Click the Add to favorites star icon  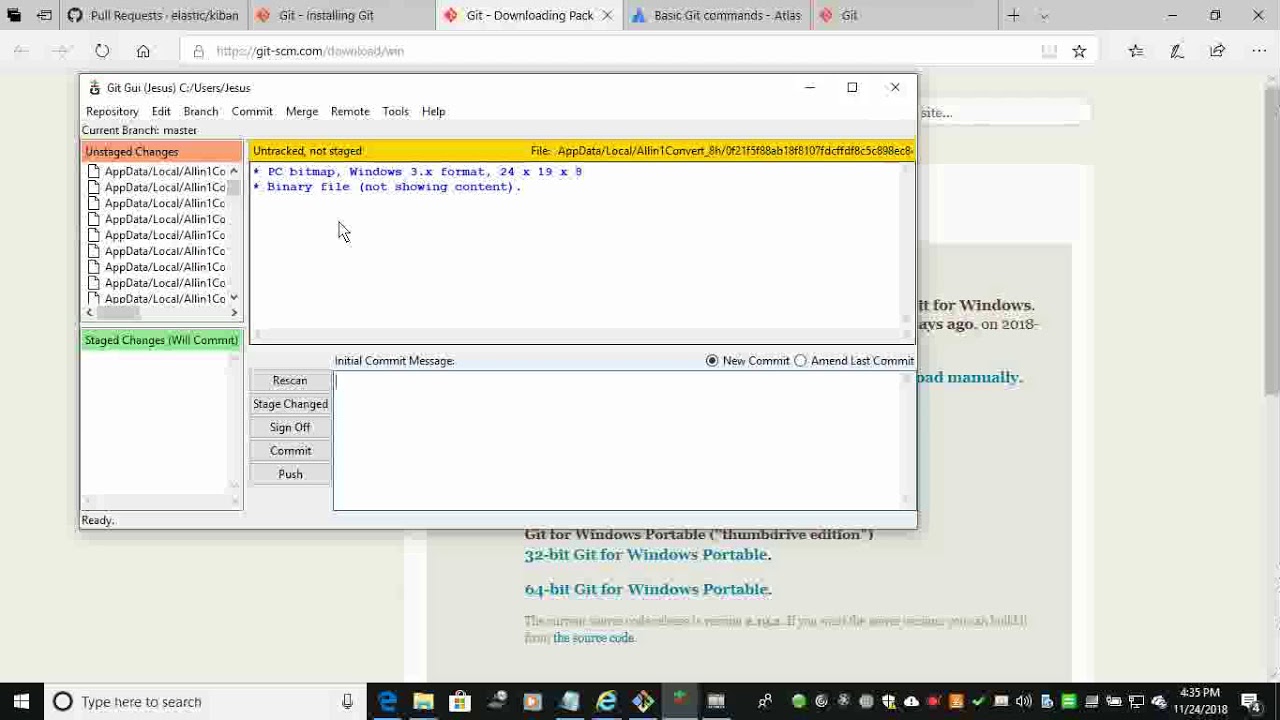coord(1079,51)
